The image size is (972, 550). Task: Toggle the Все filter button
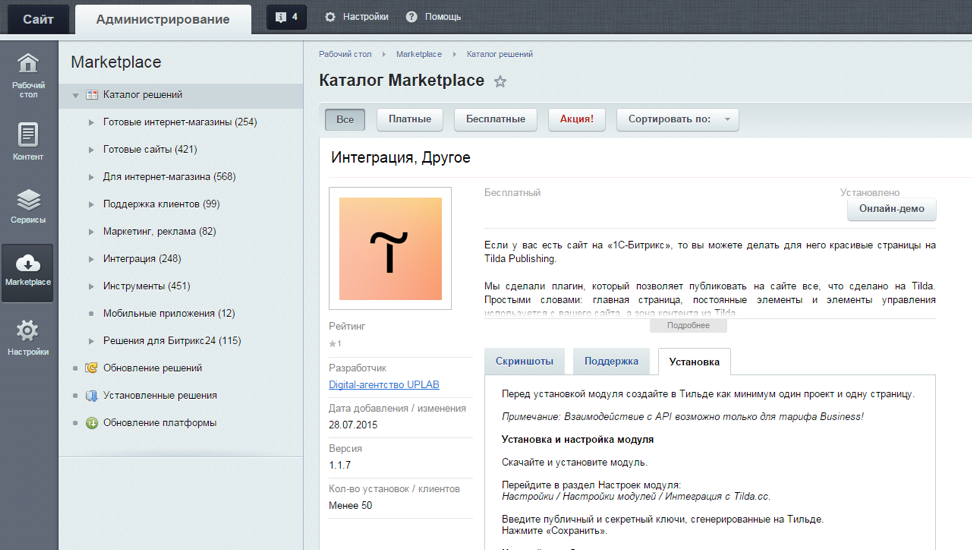(345, 119)
